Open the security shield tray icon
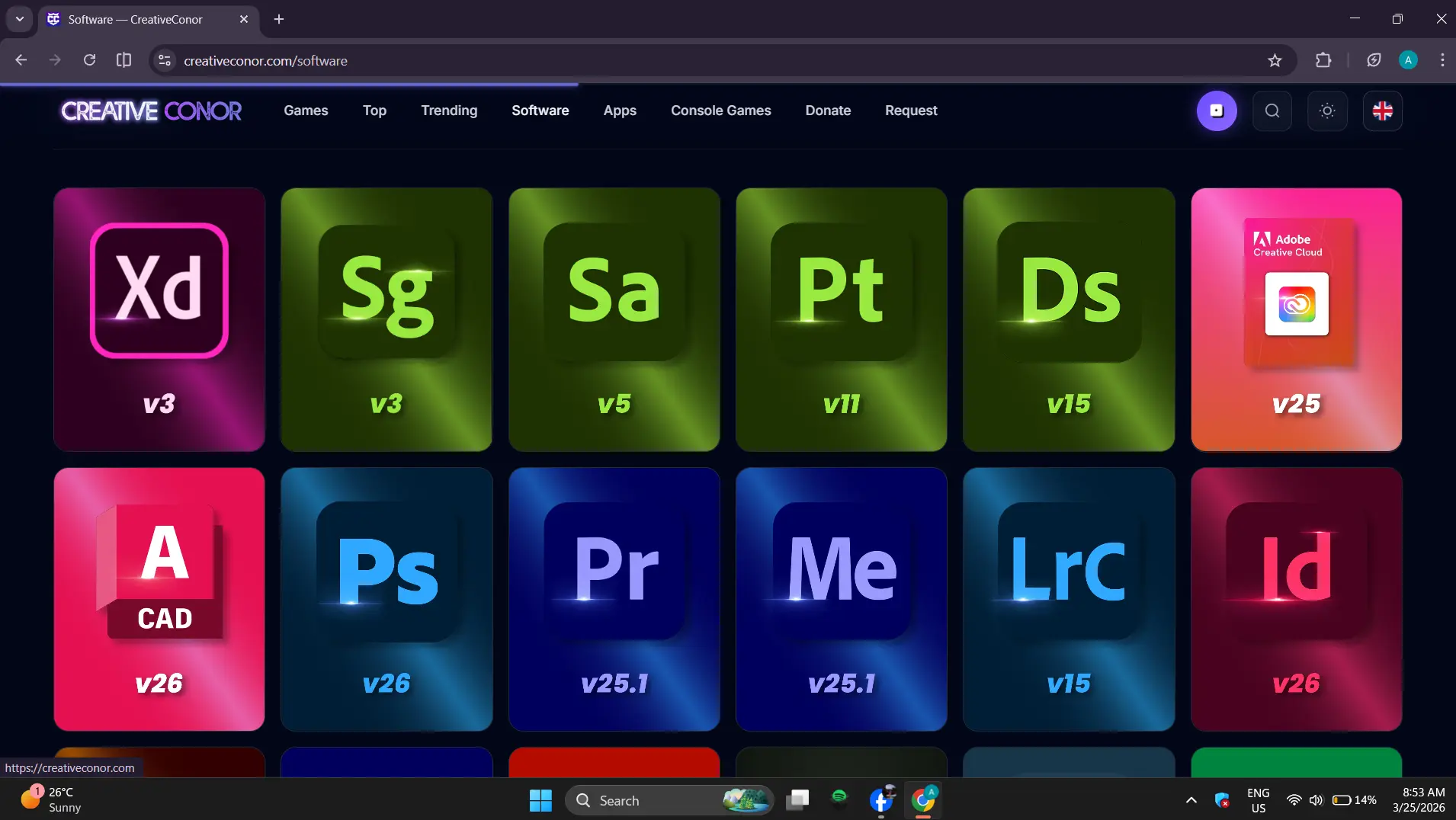This screenshot has height=820, width=1456. [x=1222, y=800]
